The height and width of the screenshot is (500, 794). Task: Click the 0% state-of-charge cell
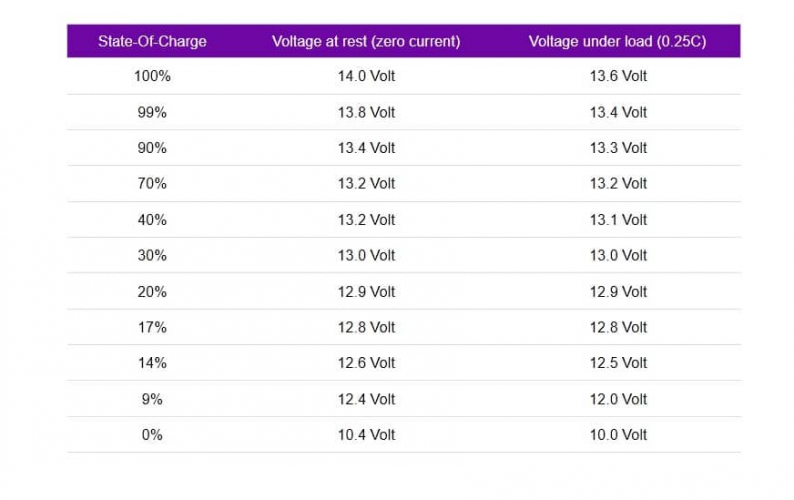coord(152,435)
